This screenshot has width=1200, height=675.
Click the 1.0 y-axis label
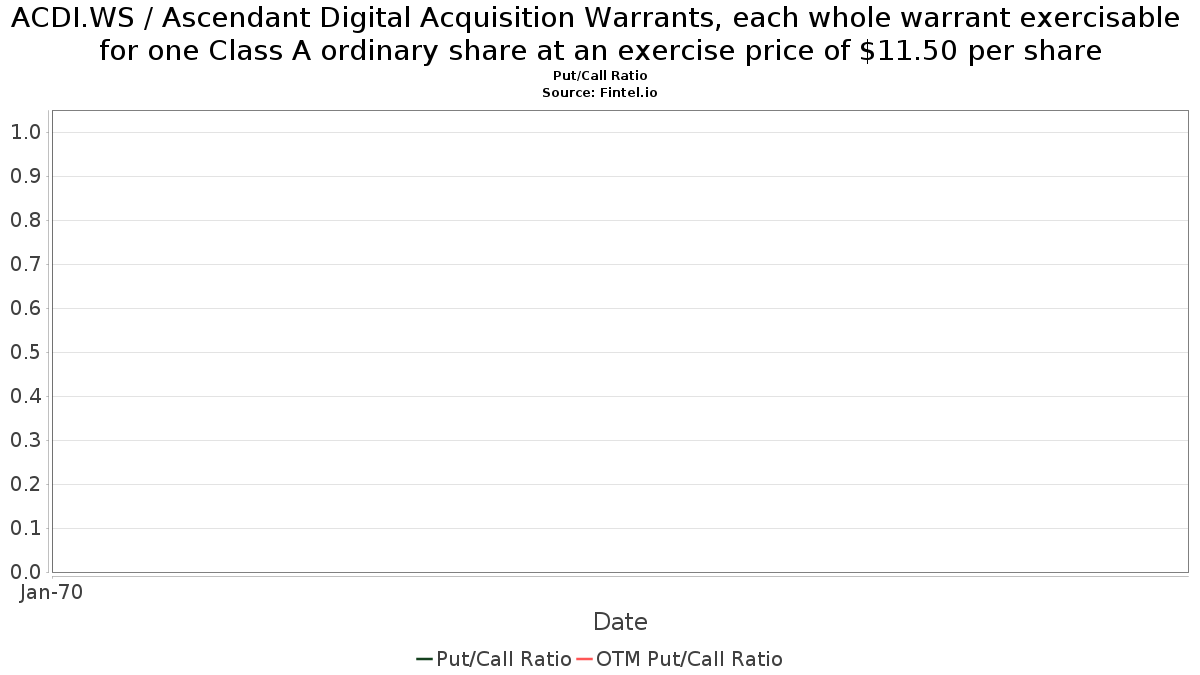pos(25,132)
